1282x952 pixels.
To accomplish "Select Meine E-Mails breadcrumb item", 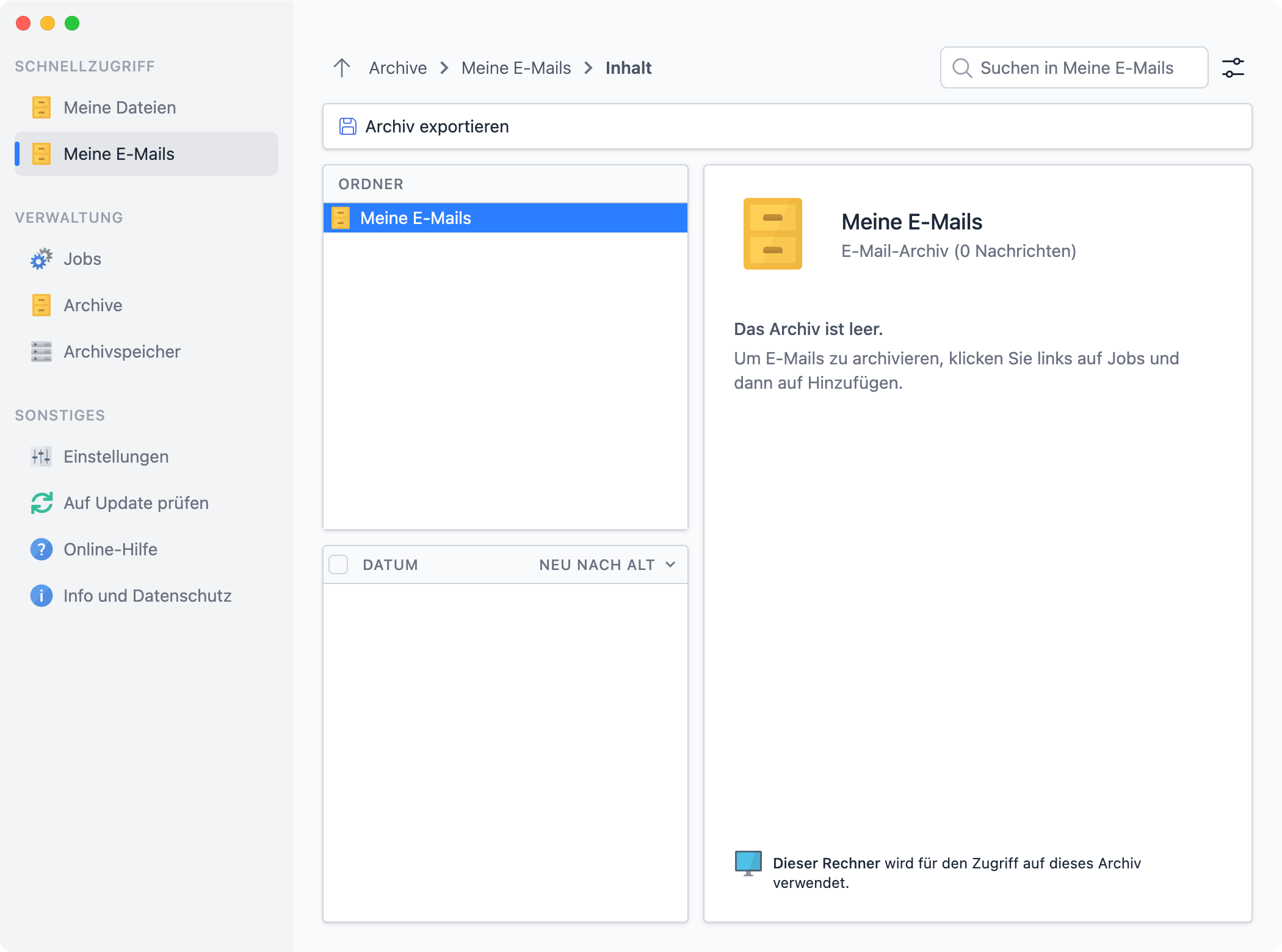I will pyautogui.click(x=516, y=68).
